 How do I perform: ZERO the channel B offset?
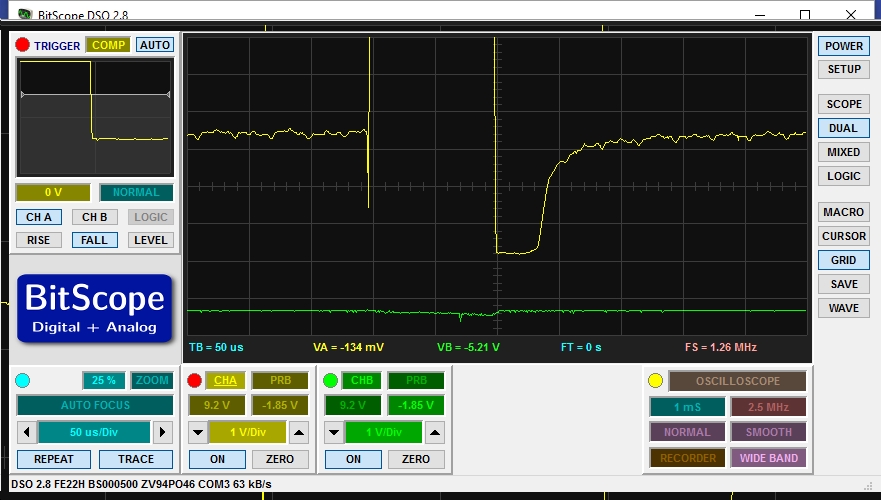[416, 459]
